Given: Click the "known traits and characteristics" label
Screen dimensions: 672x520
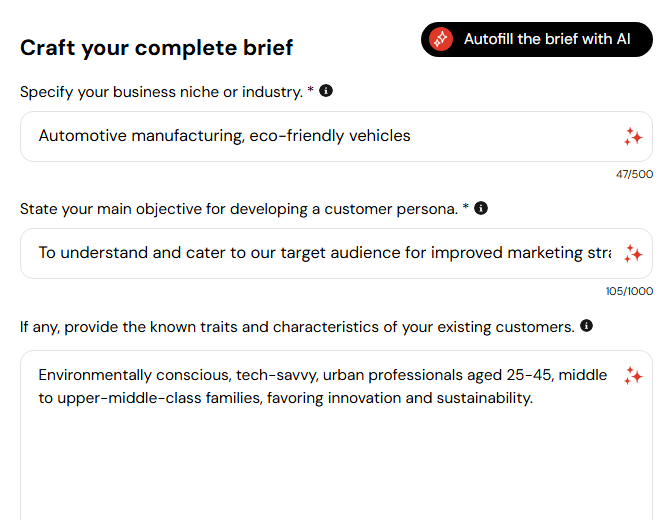Looking at the screenshot, I should (297, 327).
